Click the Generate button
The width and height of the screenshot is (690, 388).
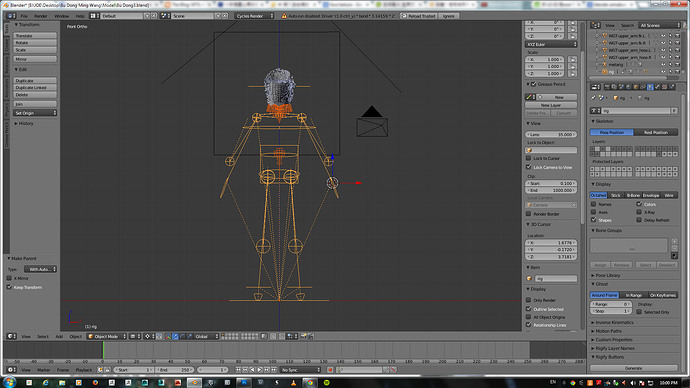[x=633, y=368]
